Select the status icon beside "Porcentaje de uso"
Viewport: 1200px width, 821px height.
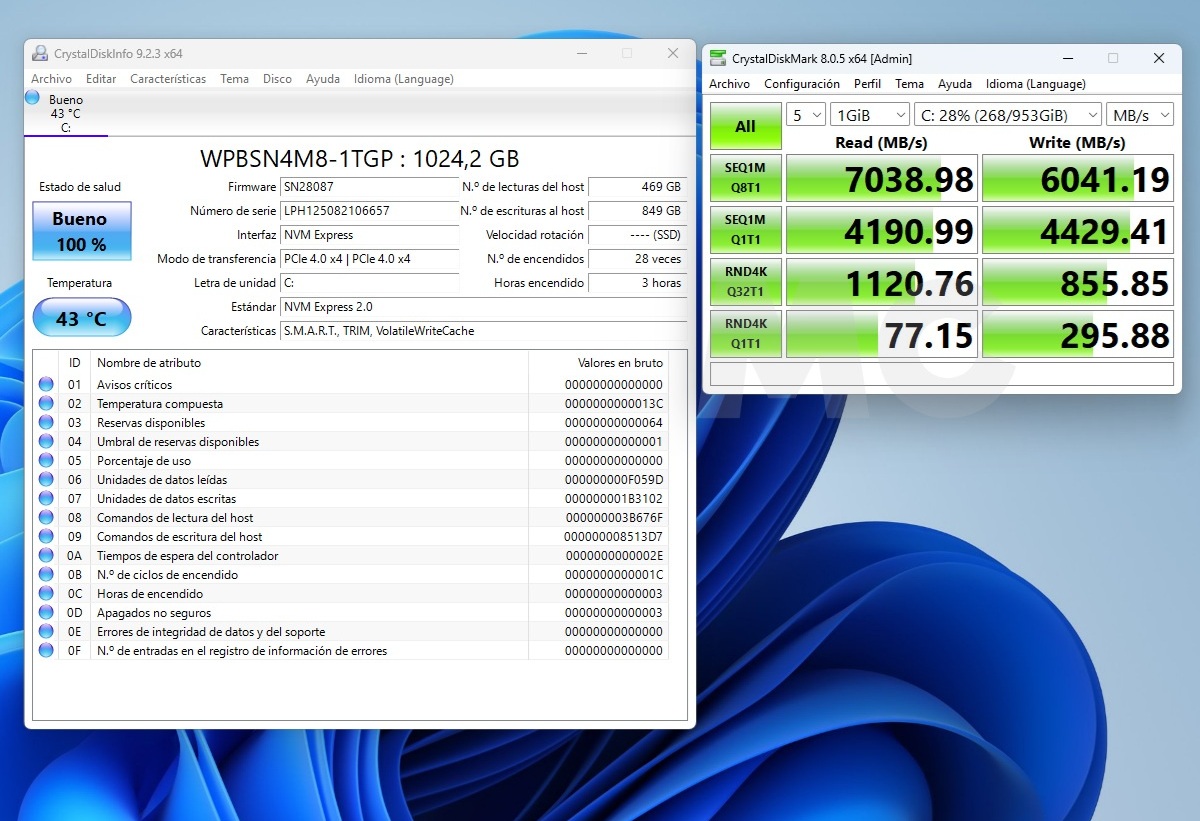(x=46, y=460)
